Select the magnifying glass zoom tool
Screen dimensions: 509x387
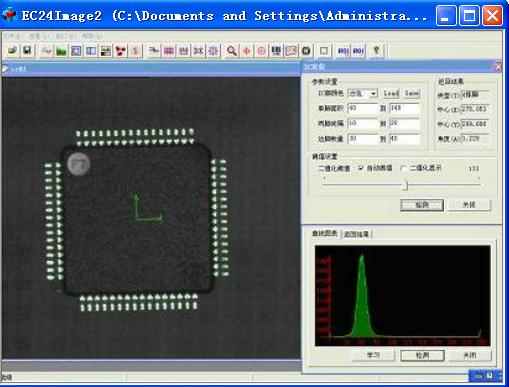(x=231, y=51)
